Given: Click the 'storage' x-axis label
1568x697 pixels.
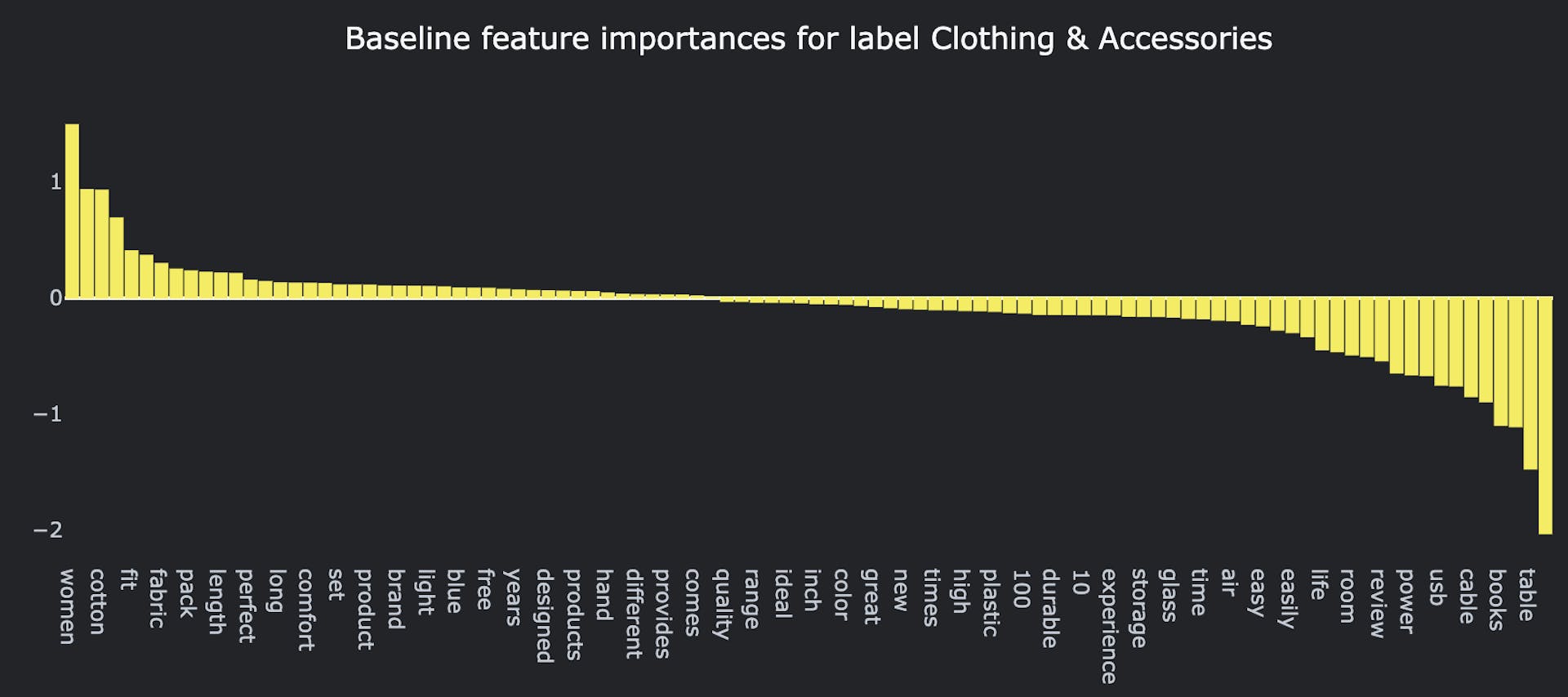Looking at the screenshot, I should [x=1138, y=607].
